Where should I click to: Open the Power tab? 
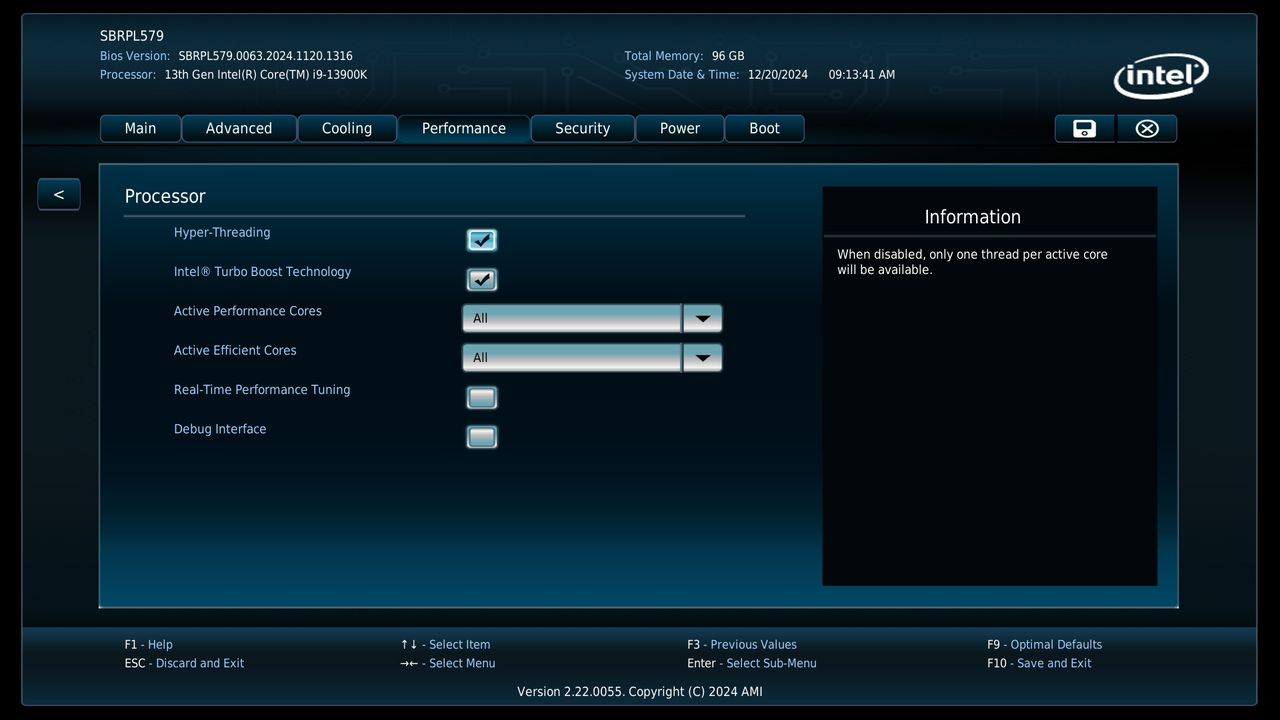(x=680, y=128)
